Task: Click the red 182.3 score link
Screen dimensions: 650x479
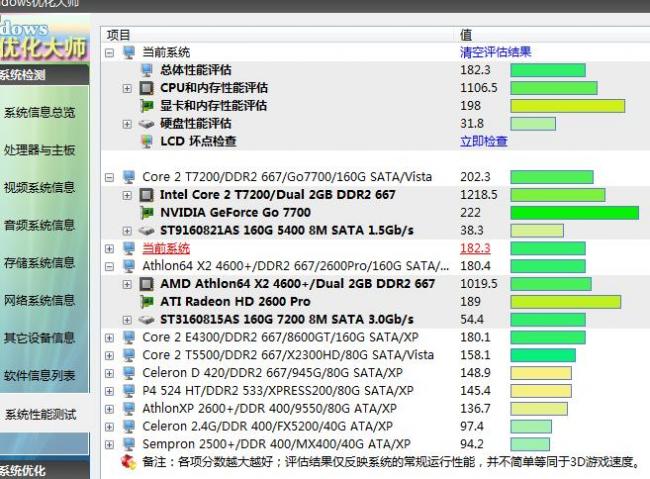Action: [x=475, y=248]
